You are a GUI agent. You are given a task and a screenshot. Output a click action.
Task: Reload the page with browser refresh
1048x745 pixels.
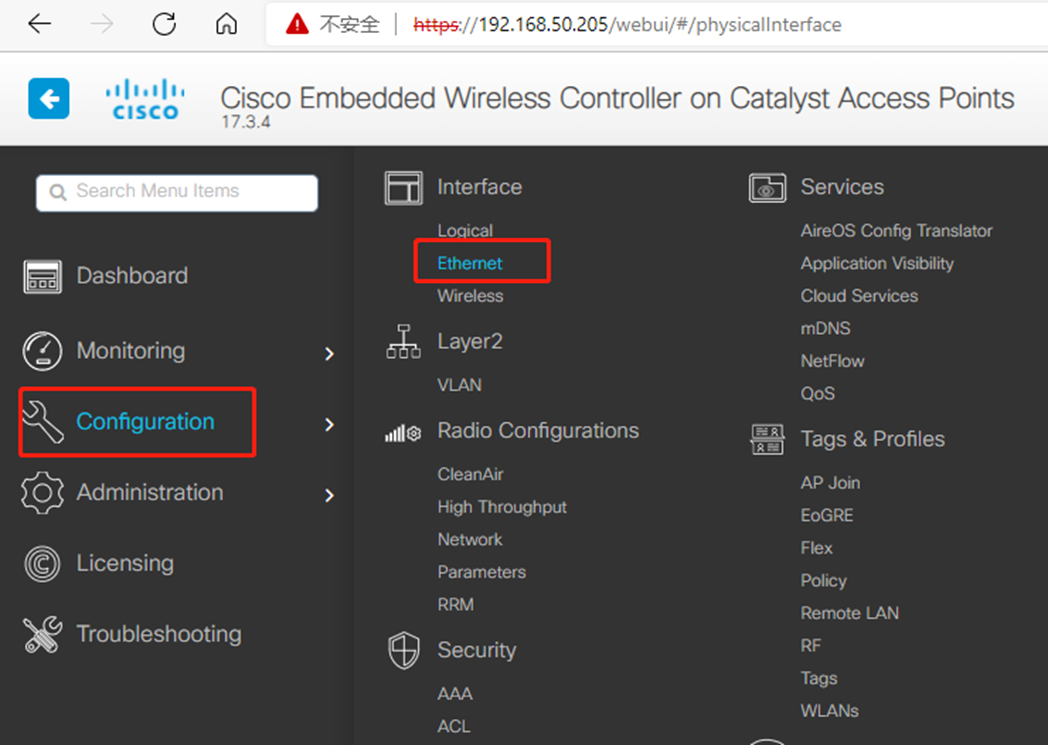pyautogui.click(x=164, y=24)
